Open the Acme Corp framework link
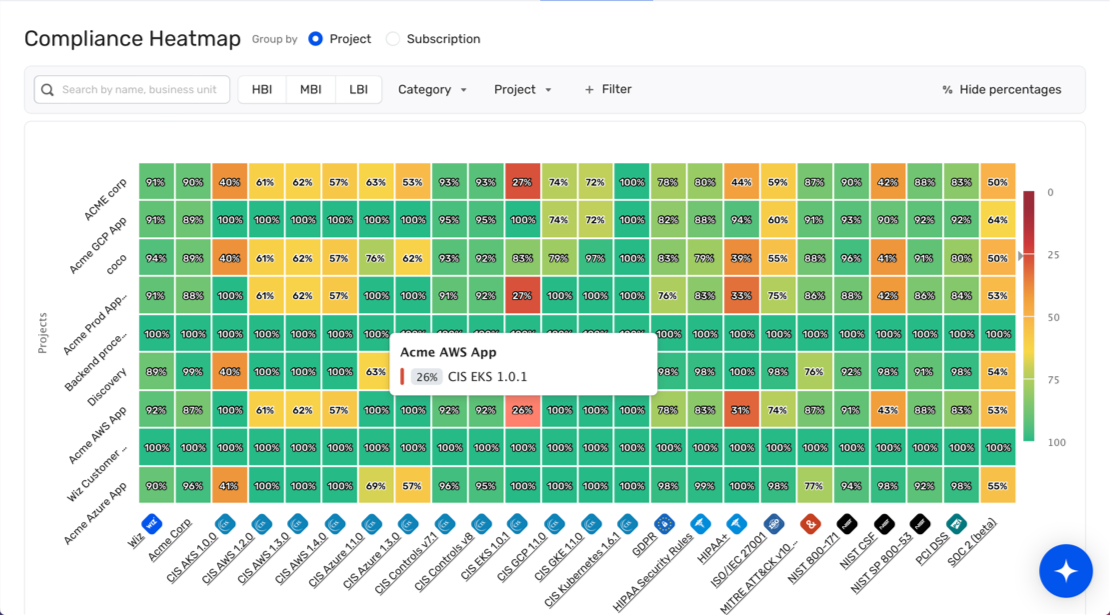Screen dimensions: 1110x615 [x=170, y=540]
